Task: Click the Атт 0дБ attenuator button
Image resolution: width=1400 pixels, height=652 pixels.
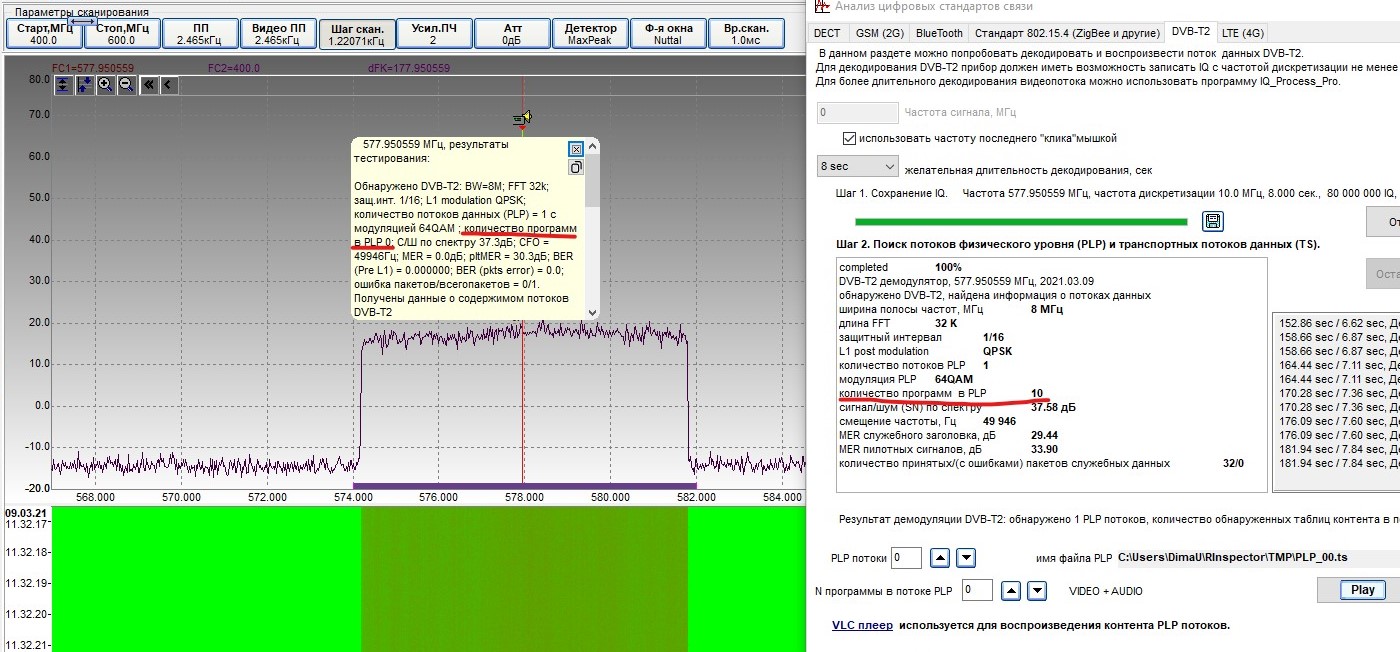Action: coord(512,34)
